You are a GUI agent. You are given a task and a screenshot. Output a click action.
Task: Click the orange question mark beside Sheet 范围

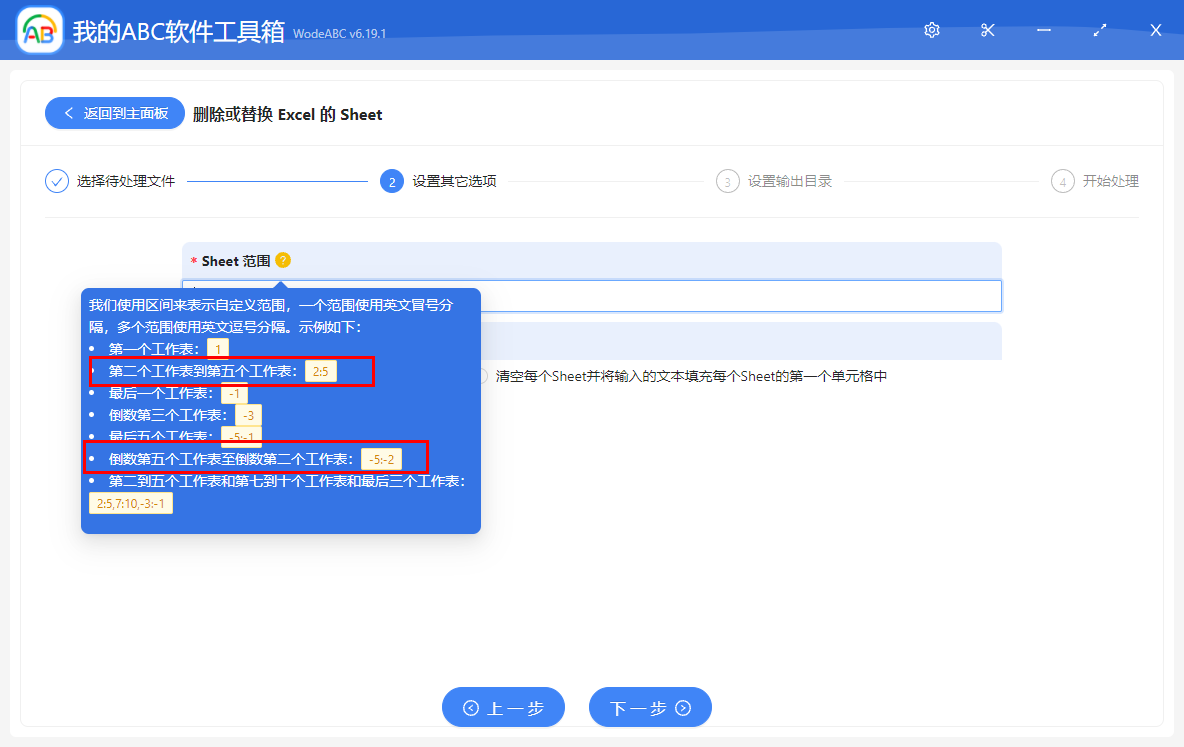[x=282, y=260]
